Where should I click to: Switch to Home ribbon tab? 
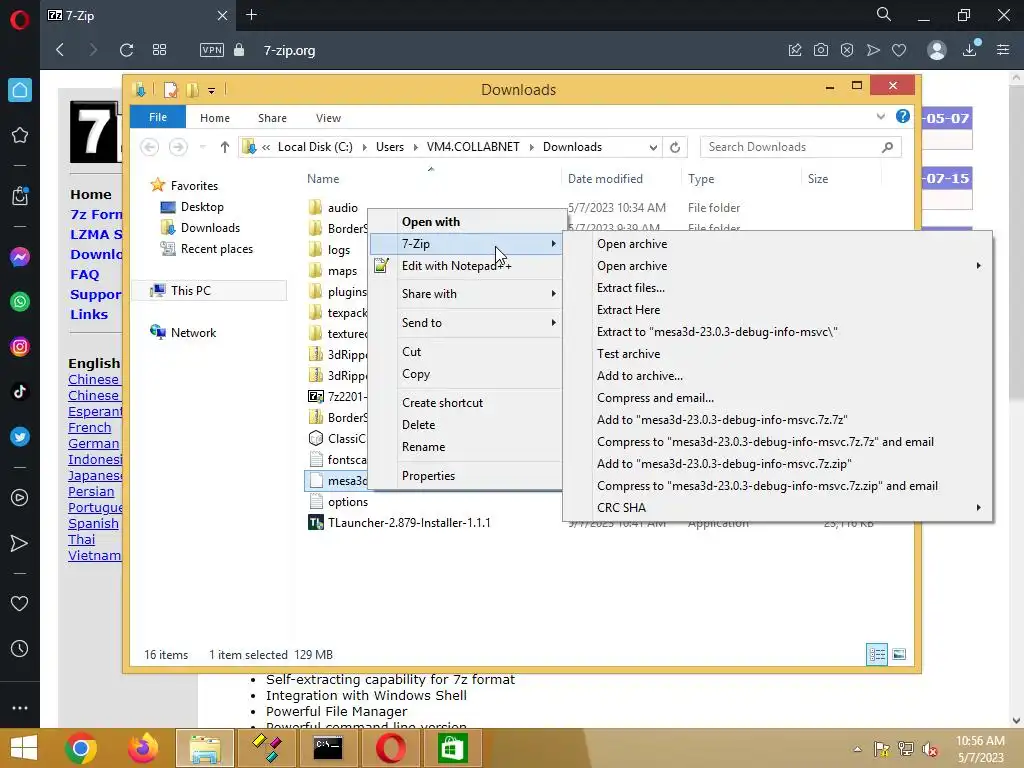click(x=215, y=118)
